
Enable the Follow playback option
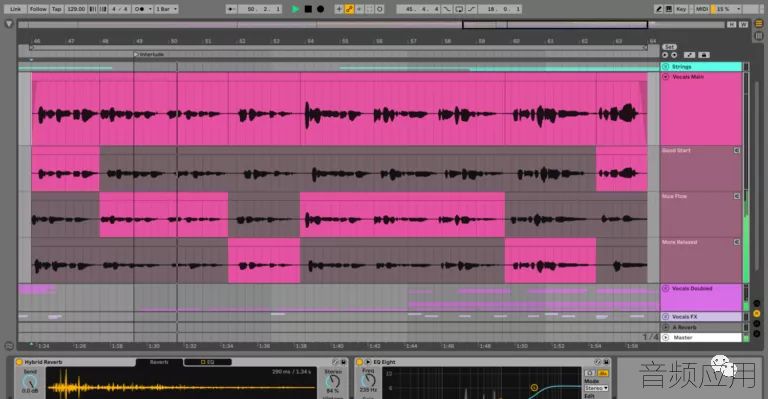[38, 9]
